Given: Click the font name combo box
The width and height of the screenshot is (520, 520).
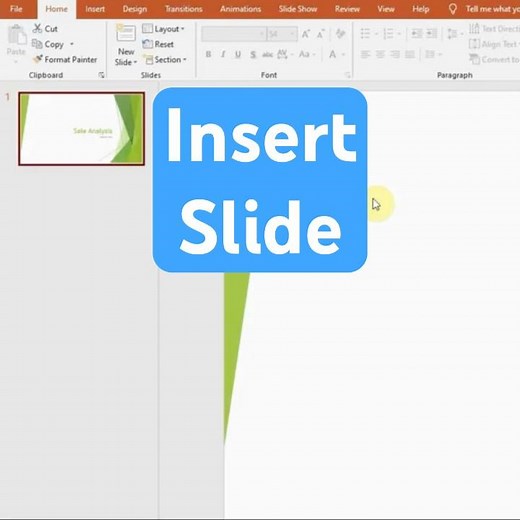Looking at the screenshot, I should [x=234, y=34].
